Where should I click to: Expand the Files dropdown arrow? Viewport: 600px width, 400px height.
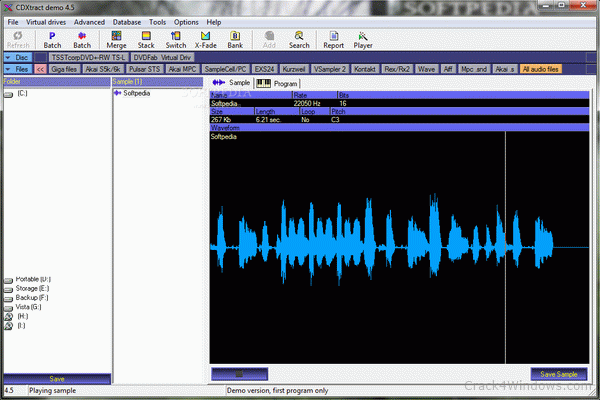pyautogui.click(x=8, y=69)
